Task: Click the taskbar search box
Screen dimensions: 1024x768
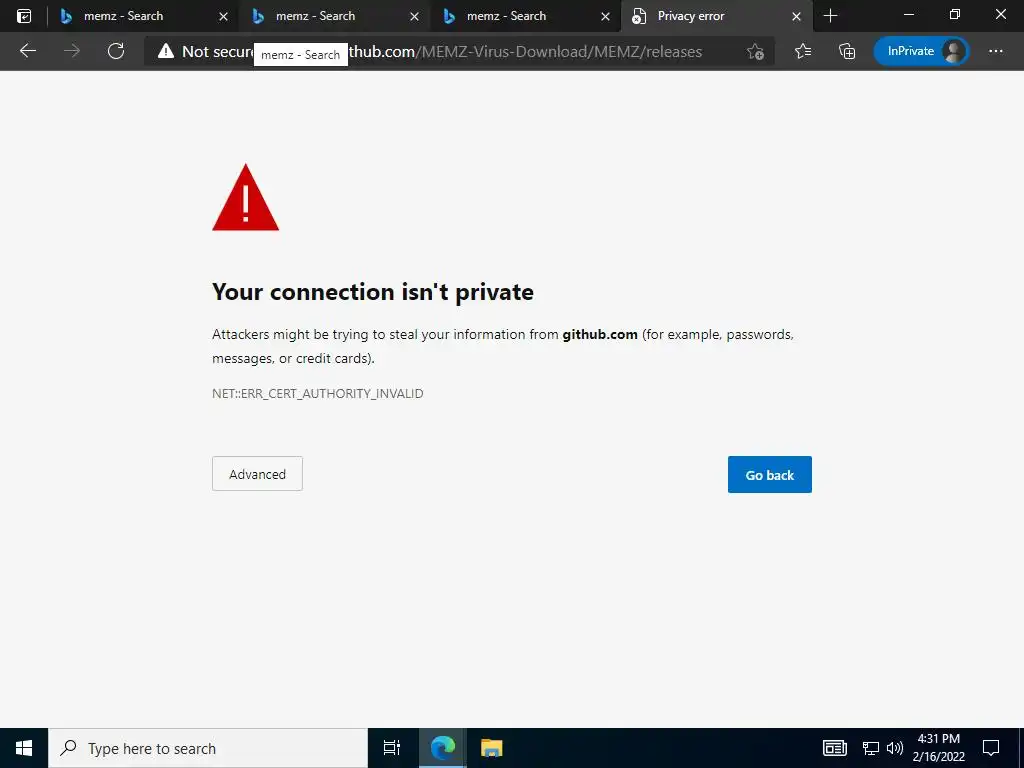Action: click(x=208, y=748)
